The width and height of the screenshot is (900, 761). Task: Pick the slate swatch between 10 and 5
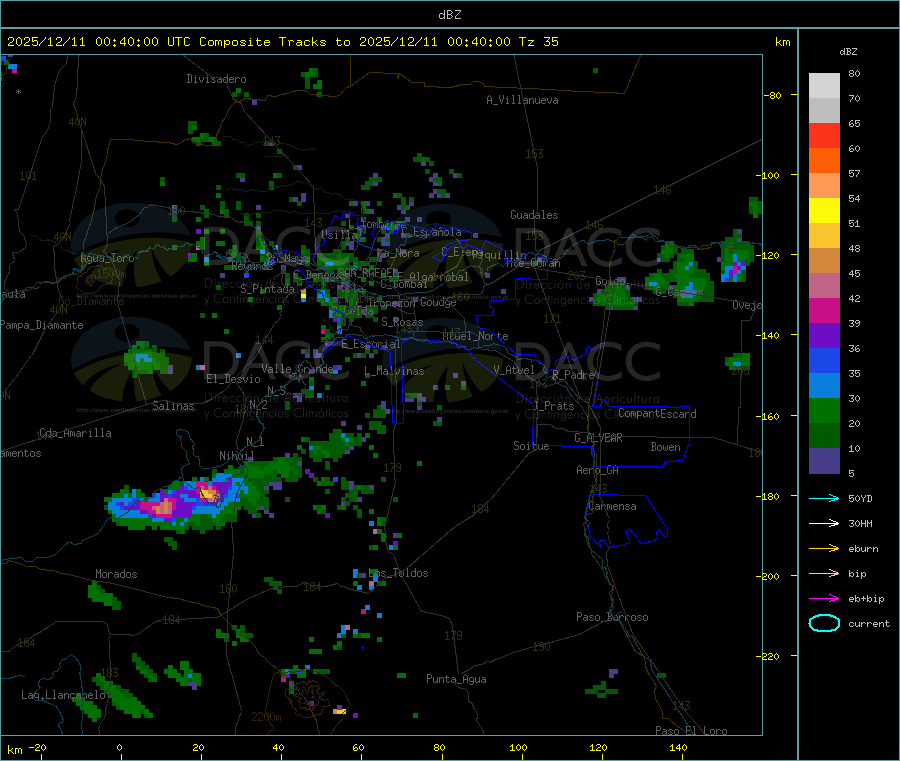click(x=824, y=461)
